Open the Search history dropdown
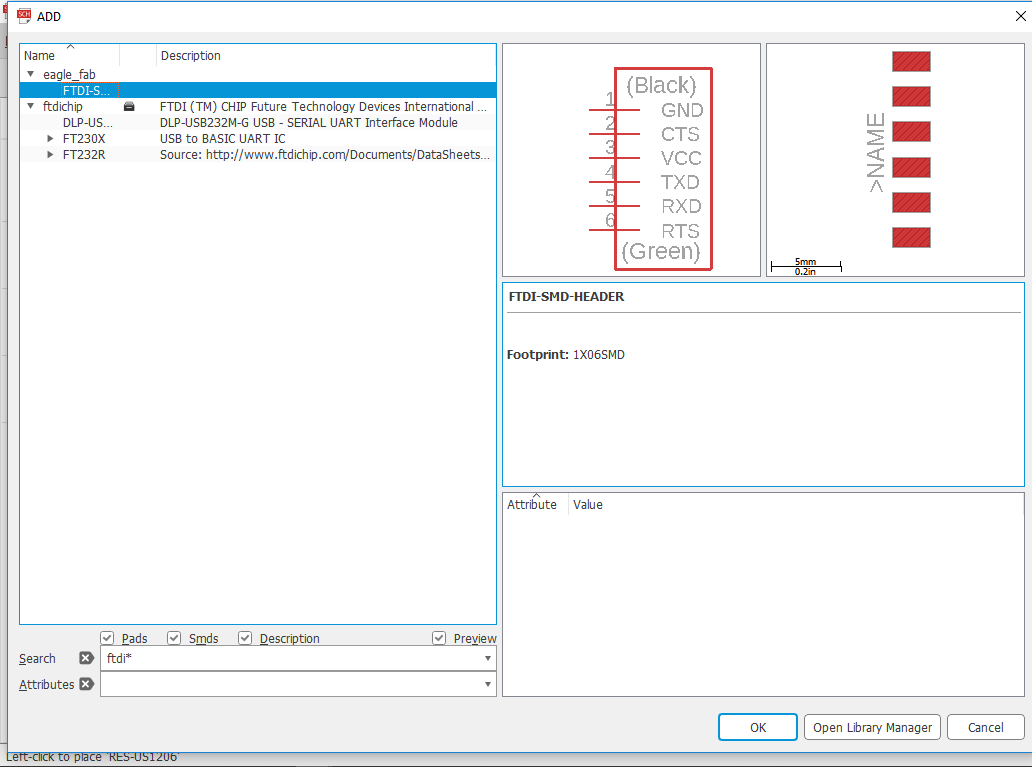 (488, 658)
